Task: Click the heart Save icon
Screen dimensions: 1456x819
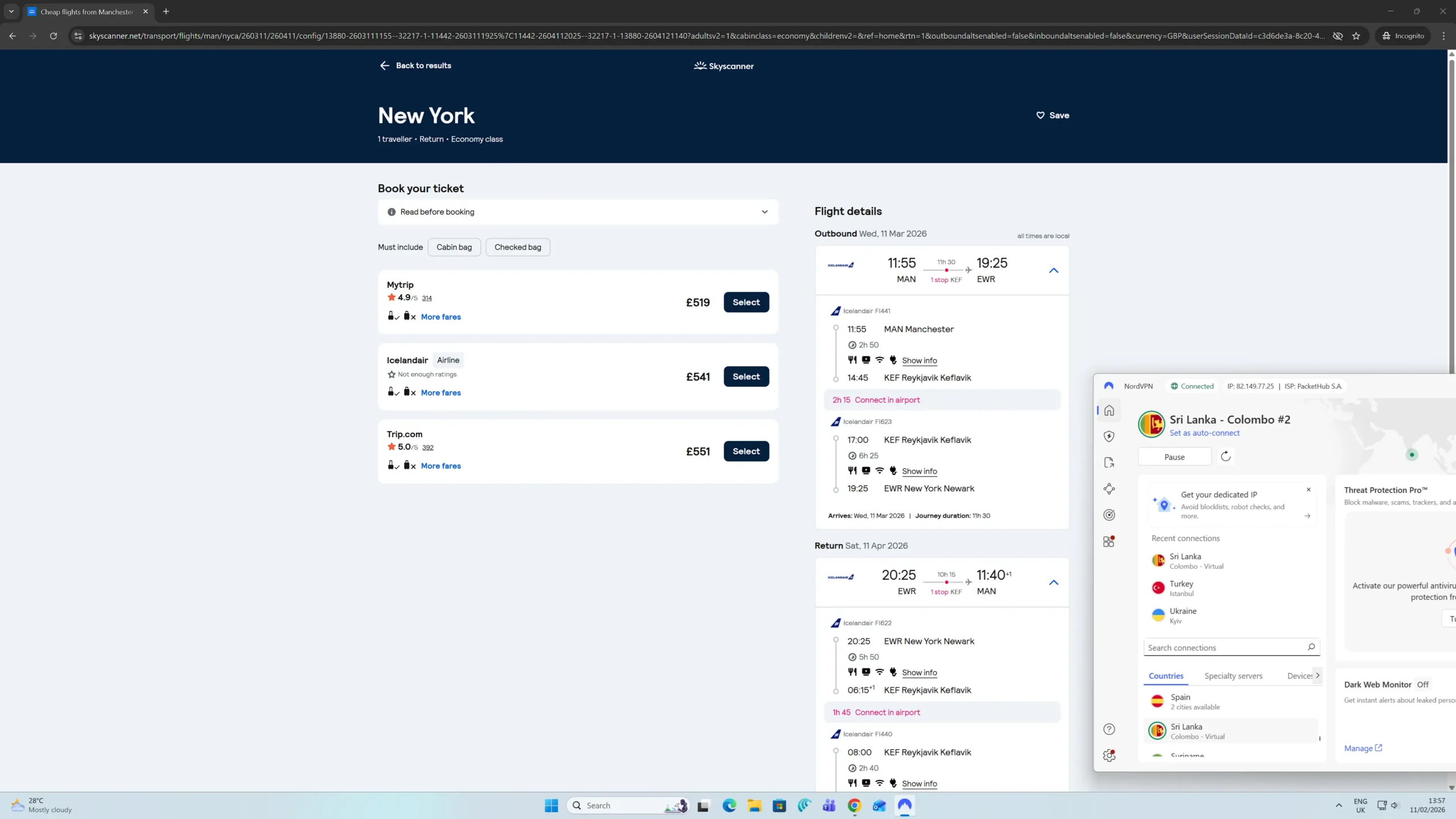Action: 1040,115
